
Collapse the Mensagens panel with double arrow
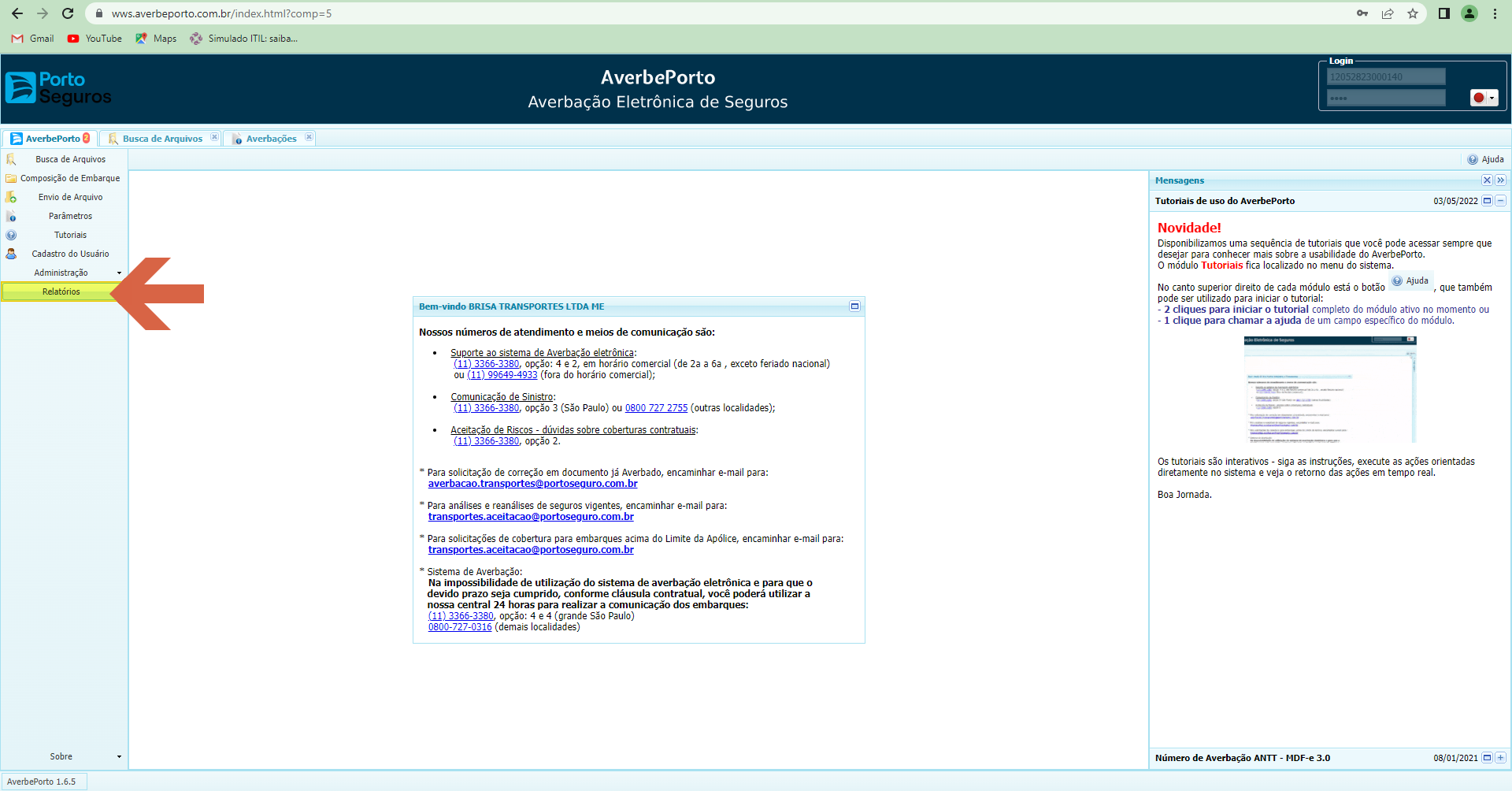(1500, 180)
